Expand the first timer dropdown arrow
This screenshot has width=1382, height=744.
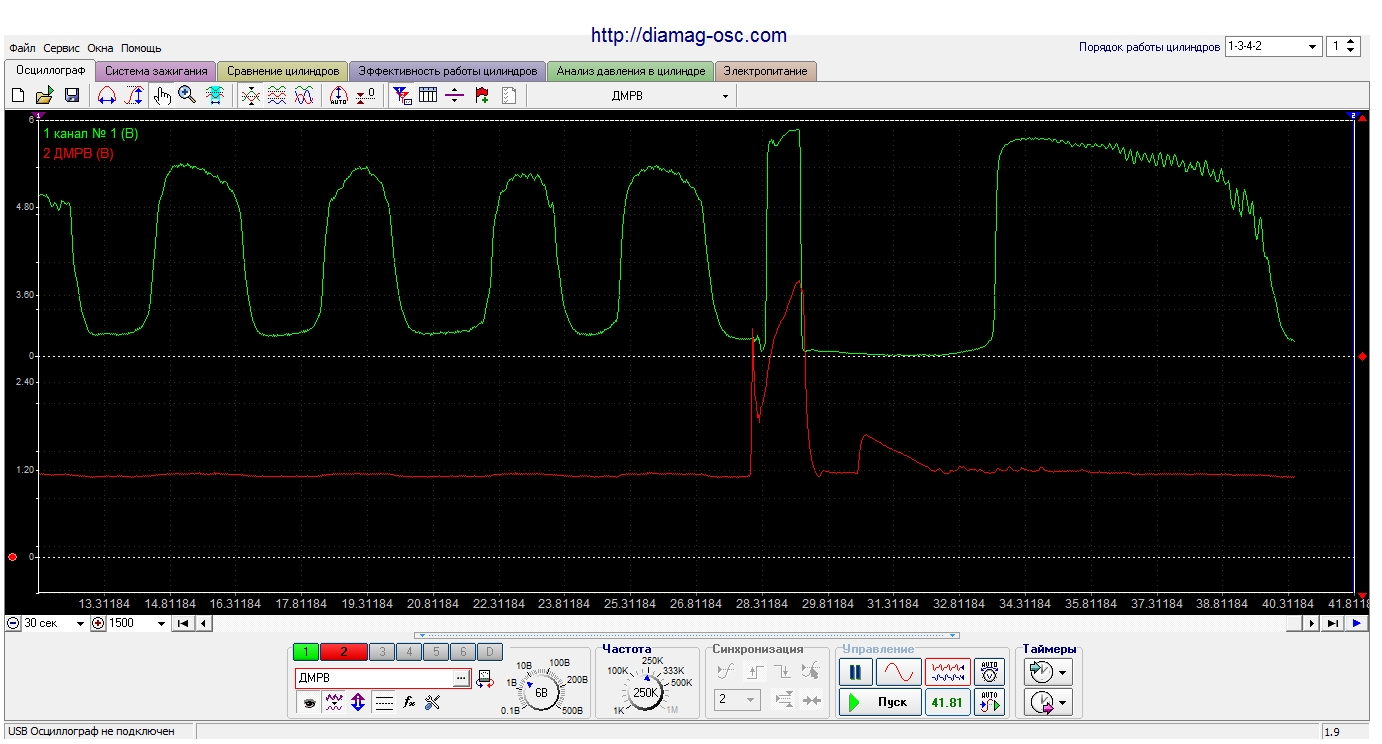coord(1064,672)
